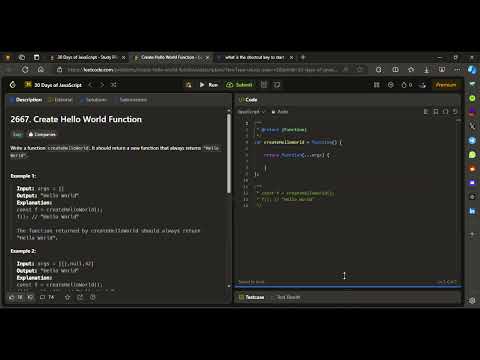The image size is (480, 360).
Task: Click the Premium button
Action: click(x=446, y=85)
